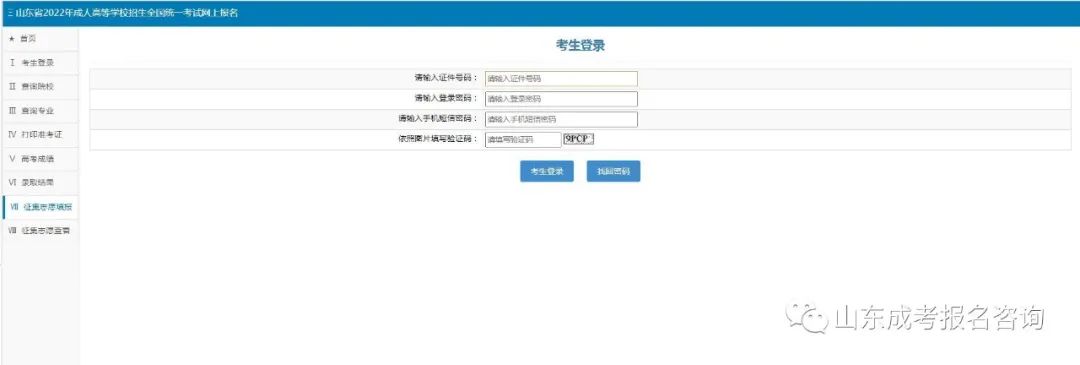Viewport: 1080px width, 365px height.
Task: Click the 找回密码 button
Action: coord(613,171)
